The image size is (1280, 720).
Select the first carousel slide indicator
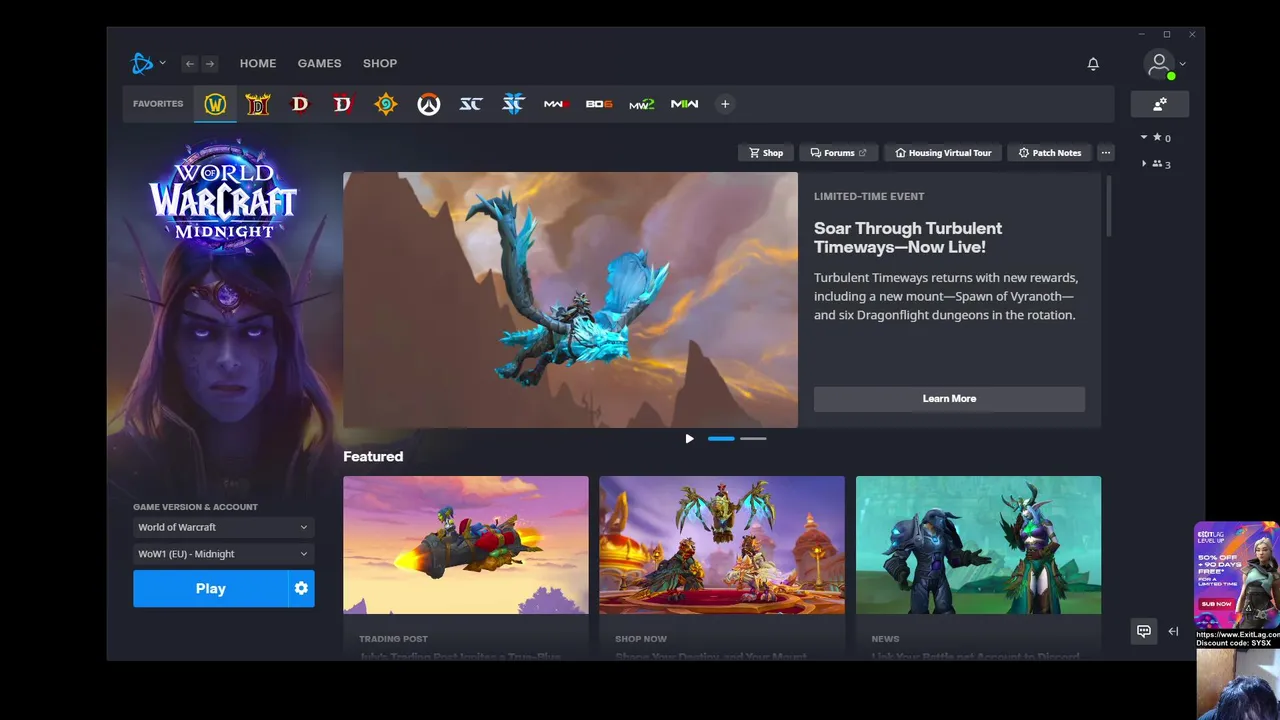click(x=721, y=439)
